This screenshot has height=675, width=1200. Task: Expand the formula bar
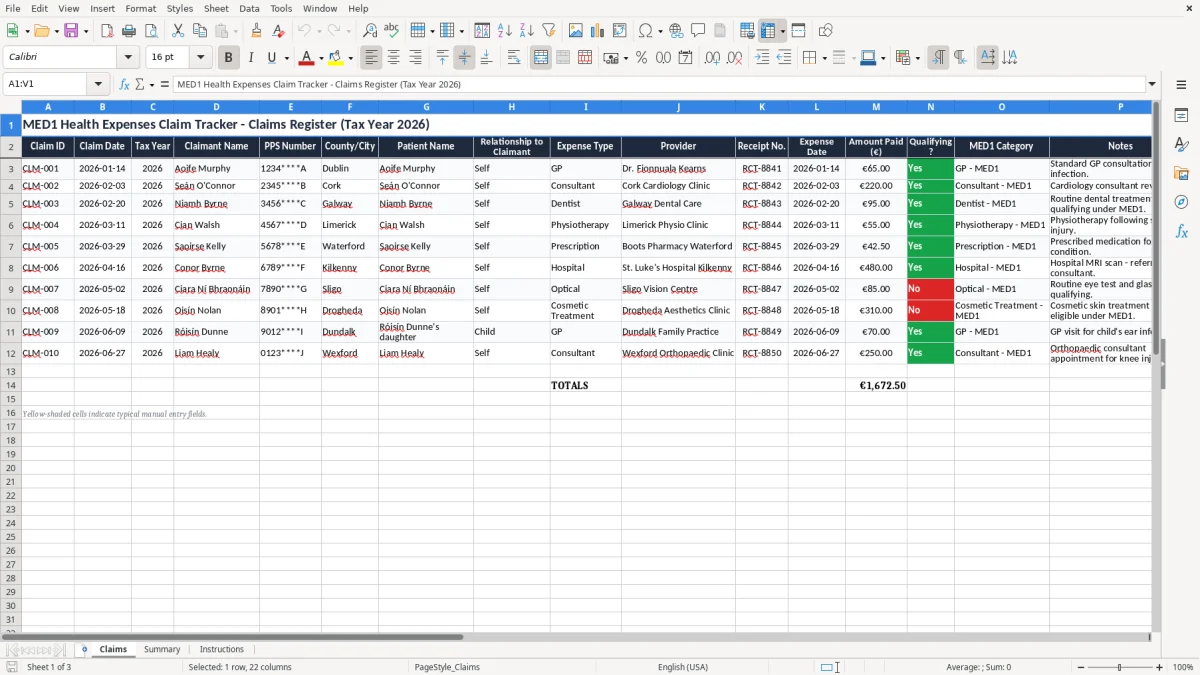(x=1152, y=85)
